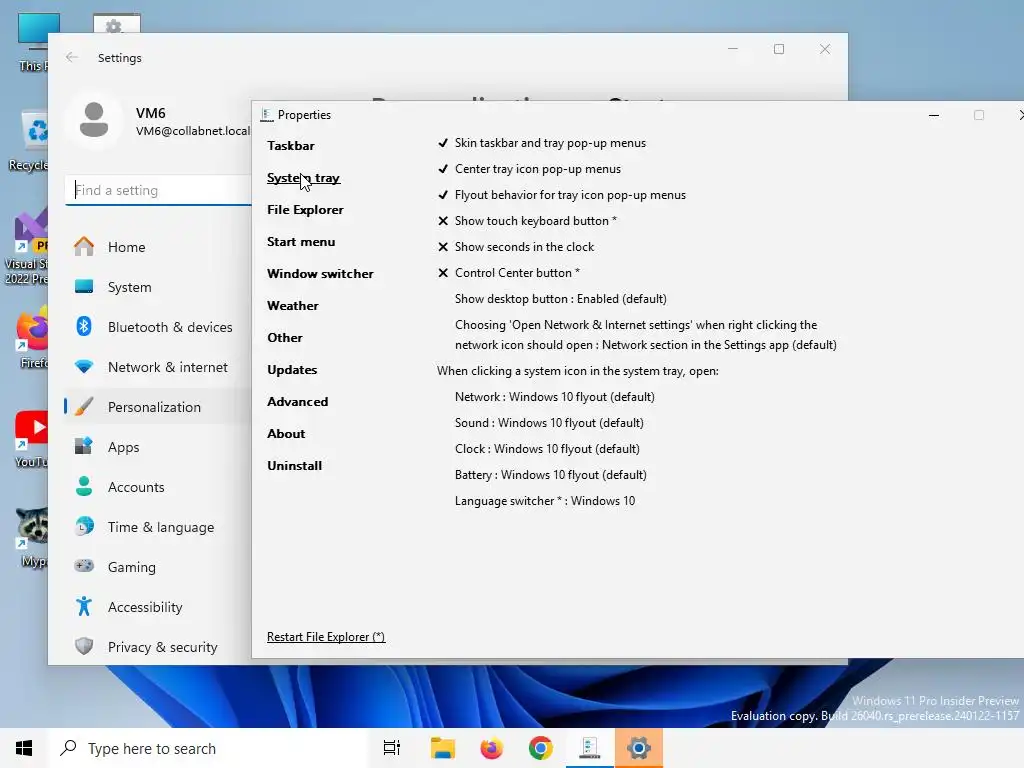1024x768 pixels.
Task: Select the Recycle Bin desktop icon
Action: tap(29, 141)
